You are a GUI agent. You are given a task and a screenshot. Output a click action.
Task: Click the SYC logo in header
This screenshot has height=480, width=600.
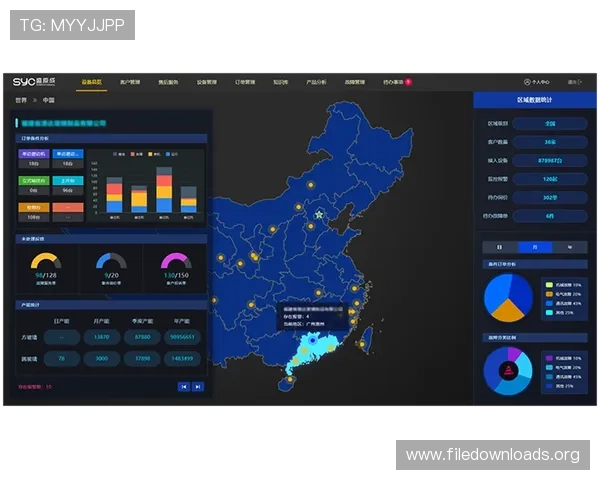[34, 82]
